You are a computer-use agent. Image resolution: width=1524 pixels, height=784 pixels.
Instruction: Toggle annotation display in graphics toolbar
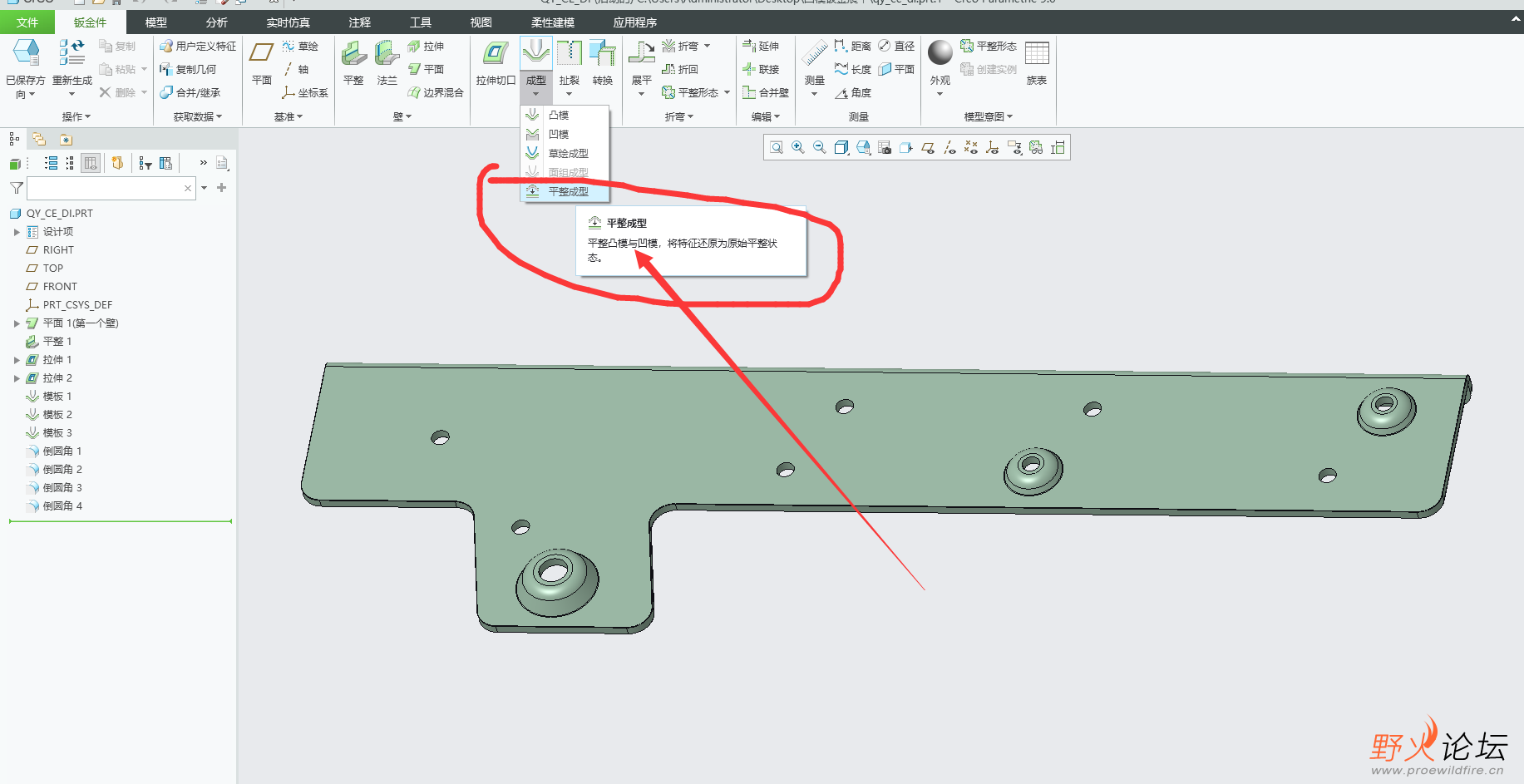(x=1014, y=148)
